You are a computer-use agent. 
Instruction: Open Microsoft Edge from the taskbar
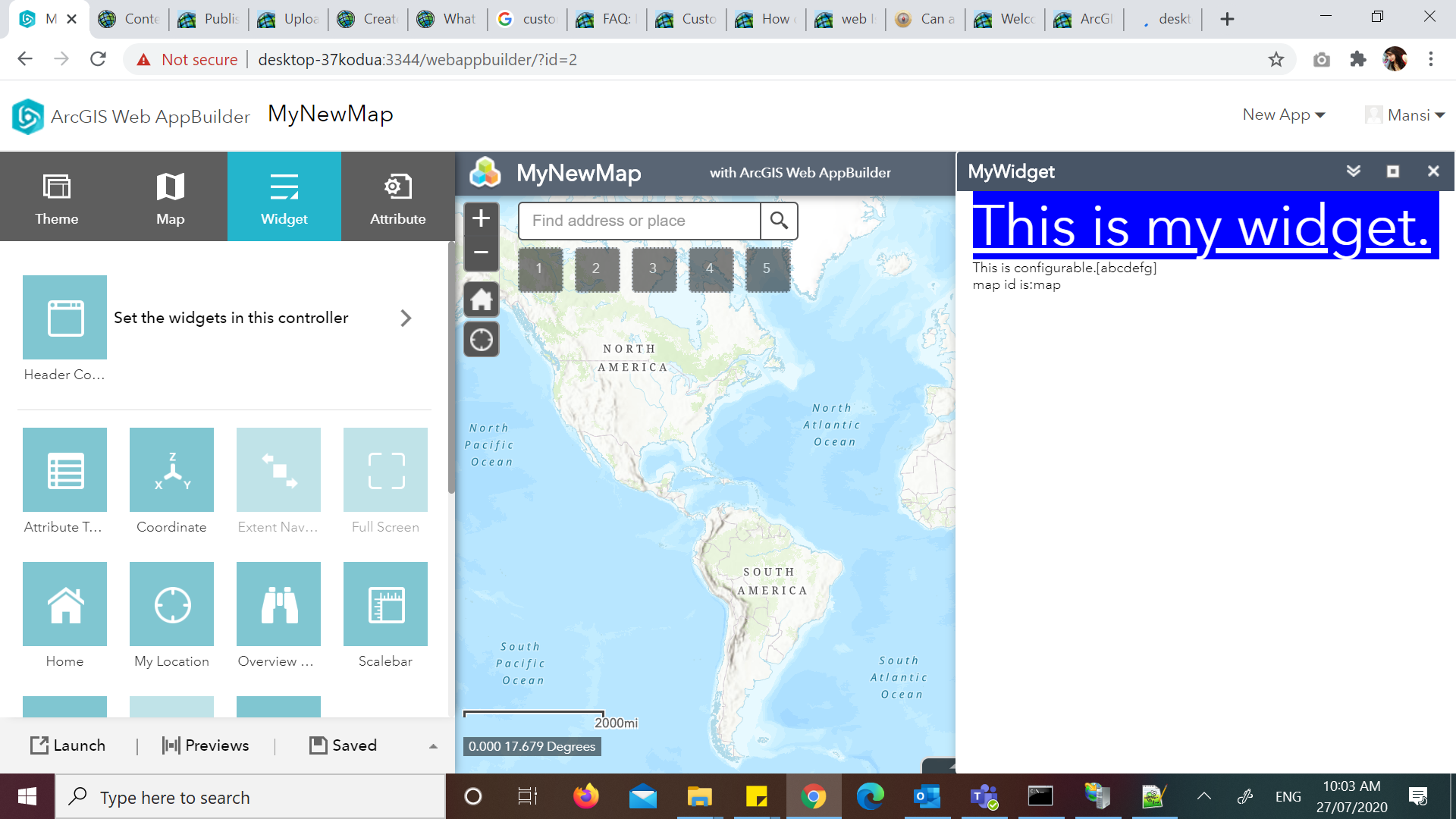pos(870,796)
